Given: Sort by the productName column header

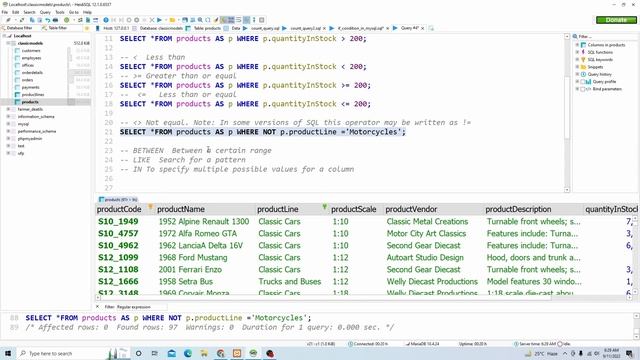Looking at the screenshot, I should point(204,209).
